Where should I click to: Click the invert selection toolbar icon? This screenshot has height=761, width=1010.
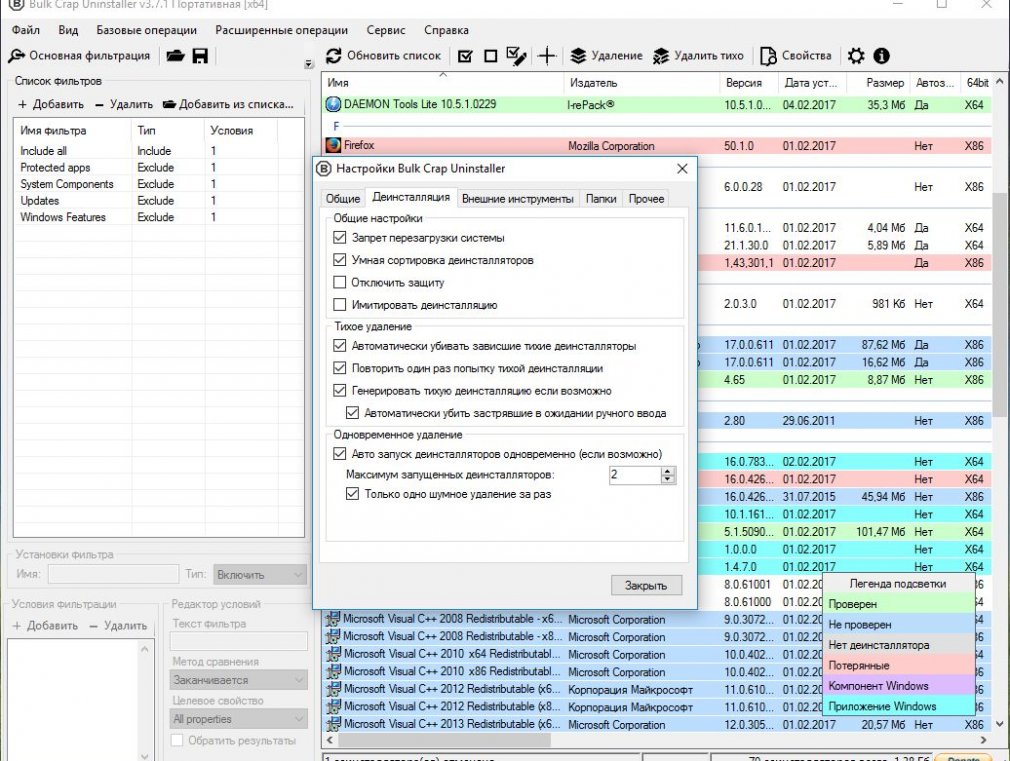point(517,57)
